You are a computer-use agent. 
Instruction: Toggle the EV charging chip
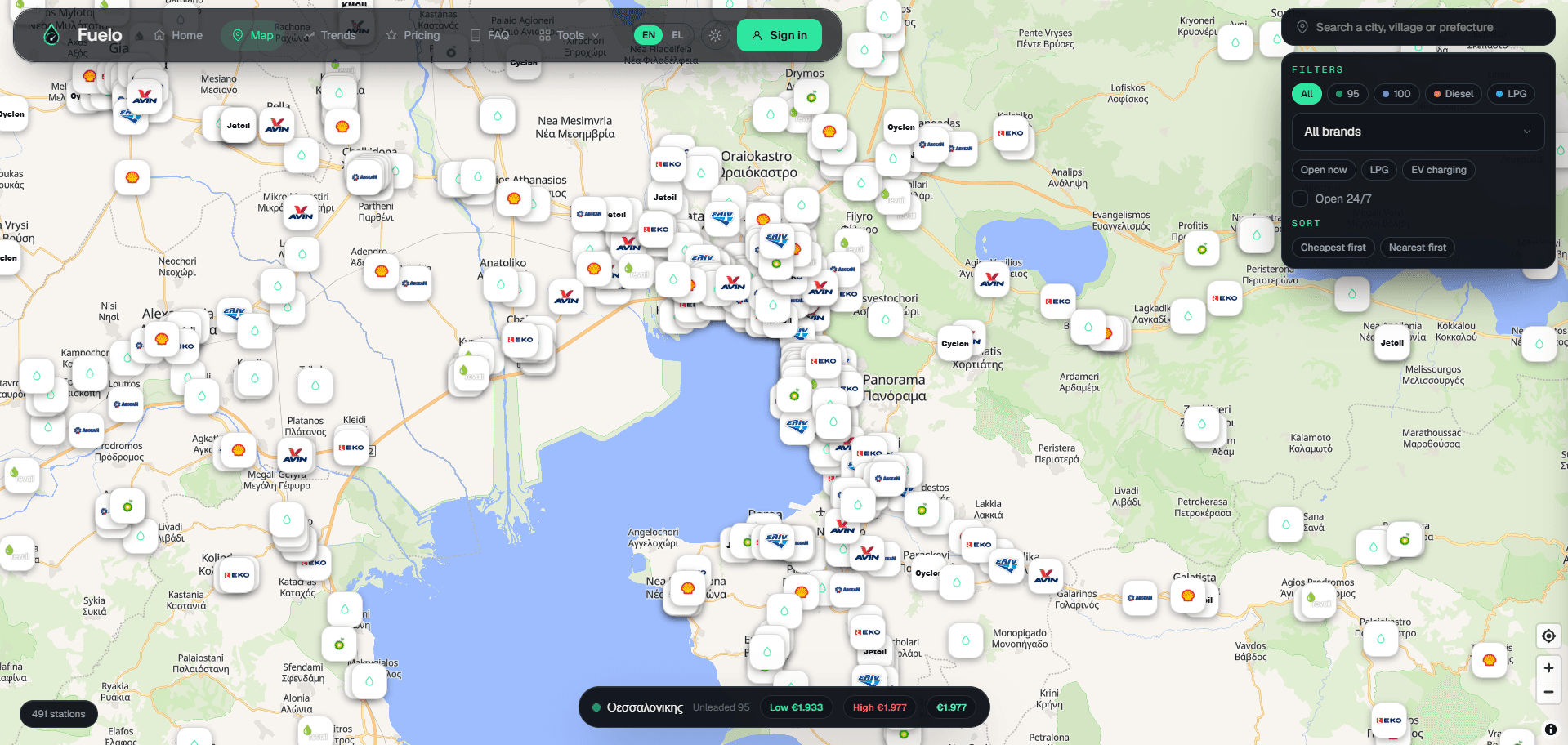[1439, 170]
